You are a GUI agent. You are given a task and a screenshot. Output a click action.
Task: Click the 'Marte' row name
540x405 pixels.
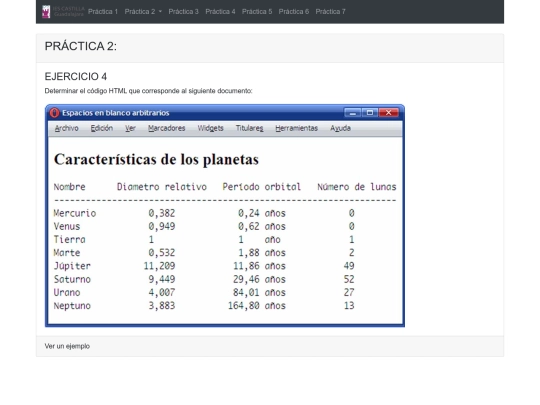coord(67,252)
